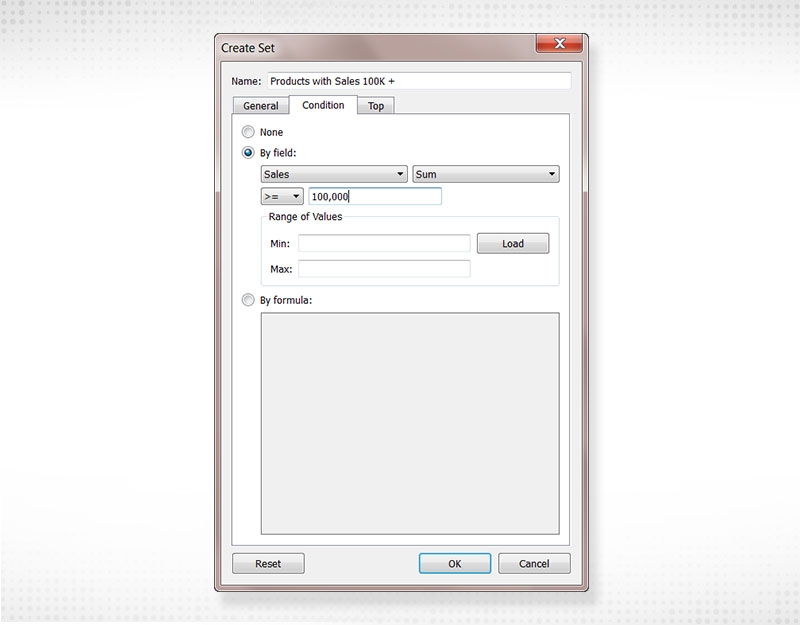Switch to the General tab
This screenshot has height=625, width=800.
pos(260,106)
